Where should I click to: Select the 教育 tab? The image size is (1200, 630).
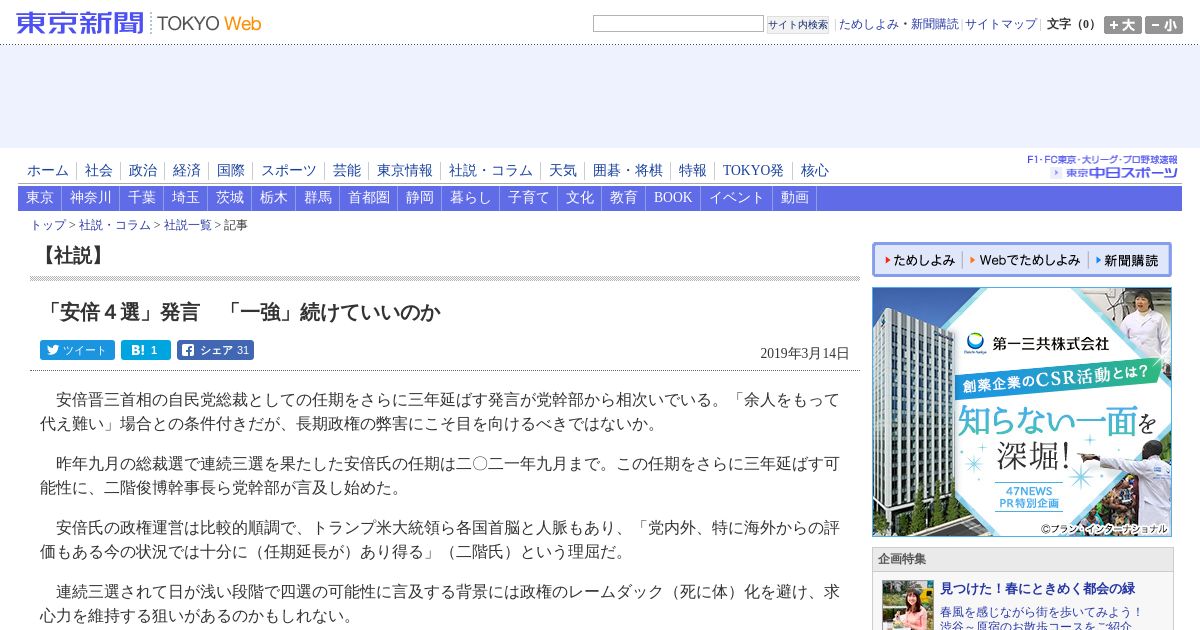624,198
